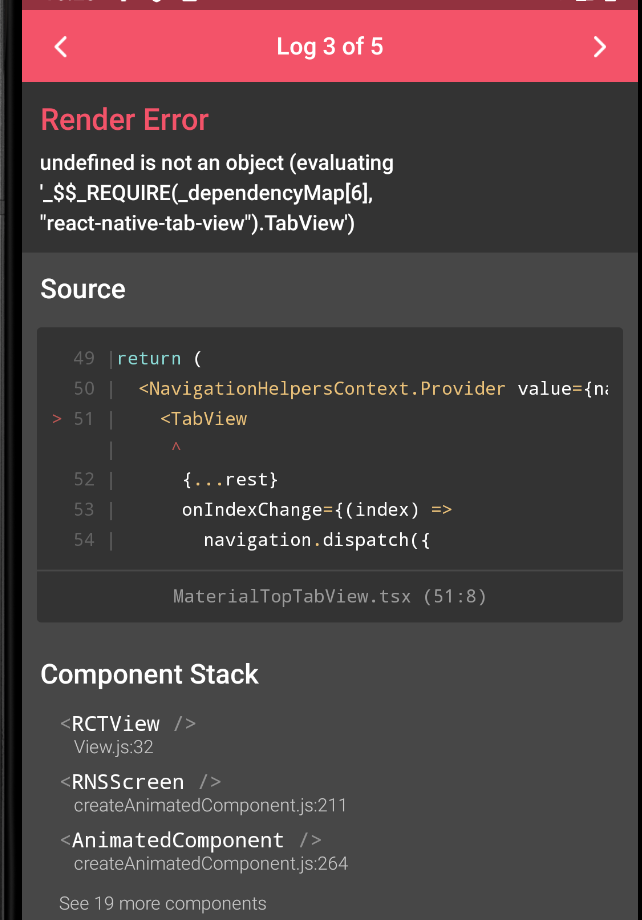Click the highlighted <TabView code on line 51
This screenshot has height=920, width=642.
click(x=203, y=418)
